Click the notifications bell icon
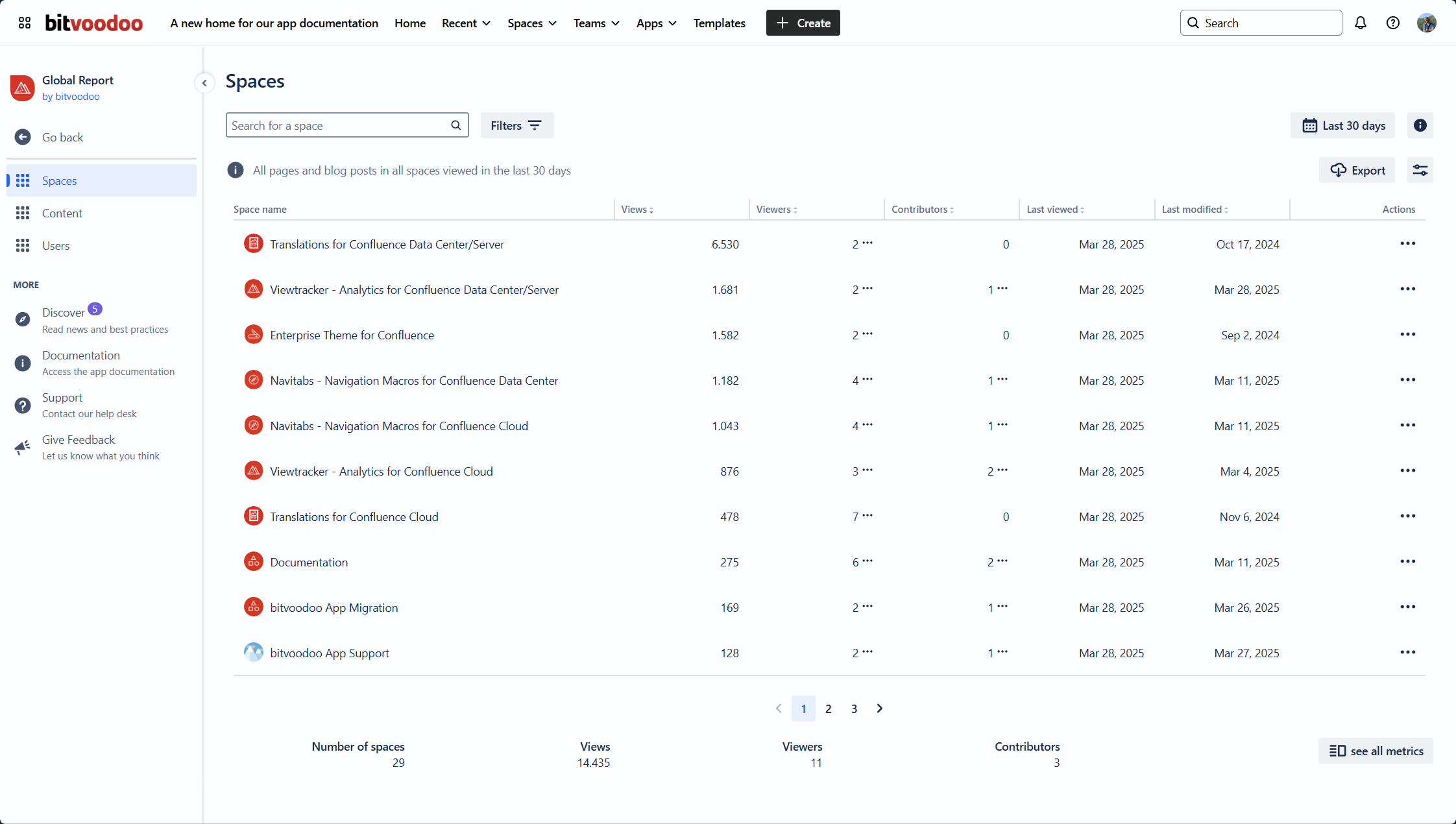This screenshot has width=1456, height=824. (1360, 23)
